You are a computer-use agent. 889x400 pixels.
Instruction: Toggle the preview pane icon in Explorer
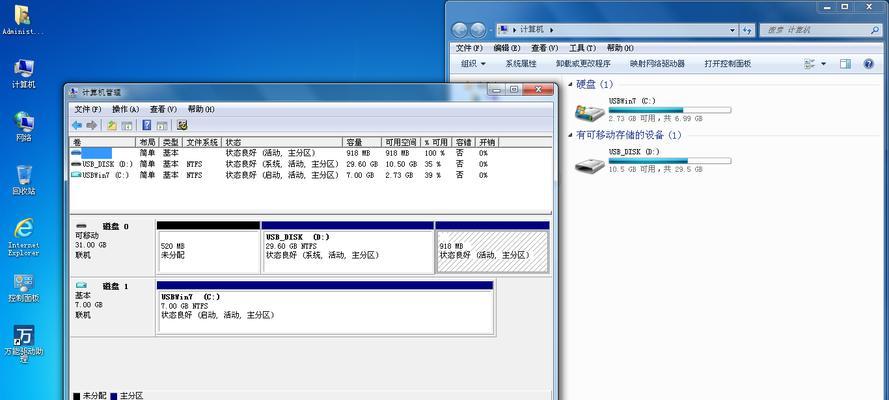845,64
